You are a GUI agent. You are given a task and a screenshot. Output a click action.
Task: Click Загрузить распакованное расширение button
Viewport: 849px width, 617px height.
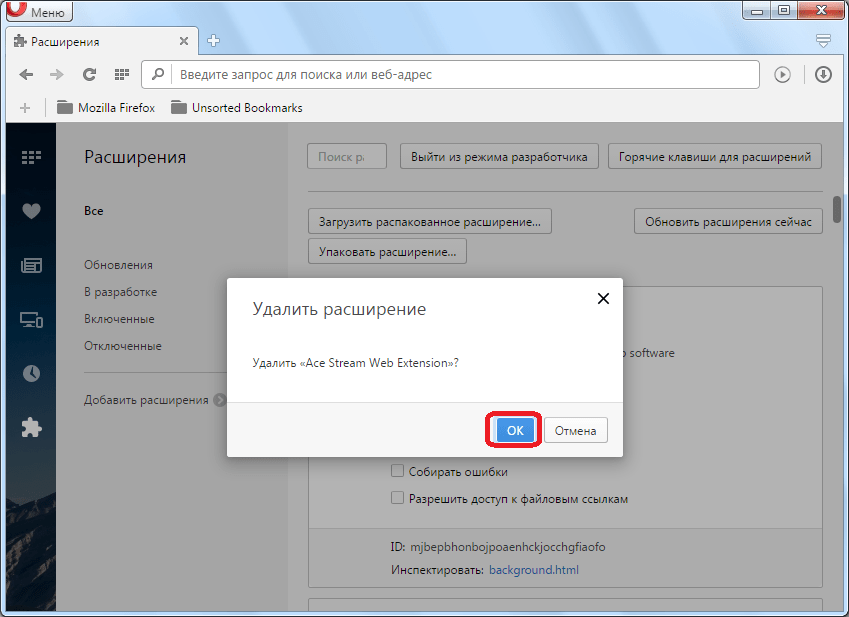[430, 221]
